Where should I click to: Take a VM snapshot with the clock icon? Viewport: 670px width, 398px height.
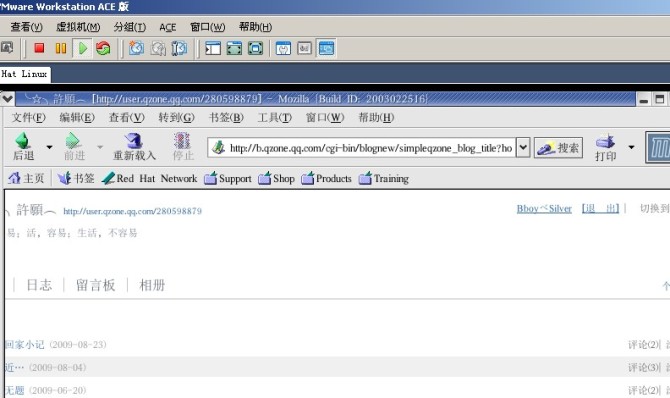tap(137, 48)
